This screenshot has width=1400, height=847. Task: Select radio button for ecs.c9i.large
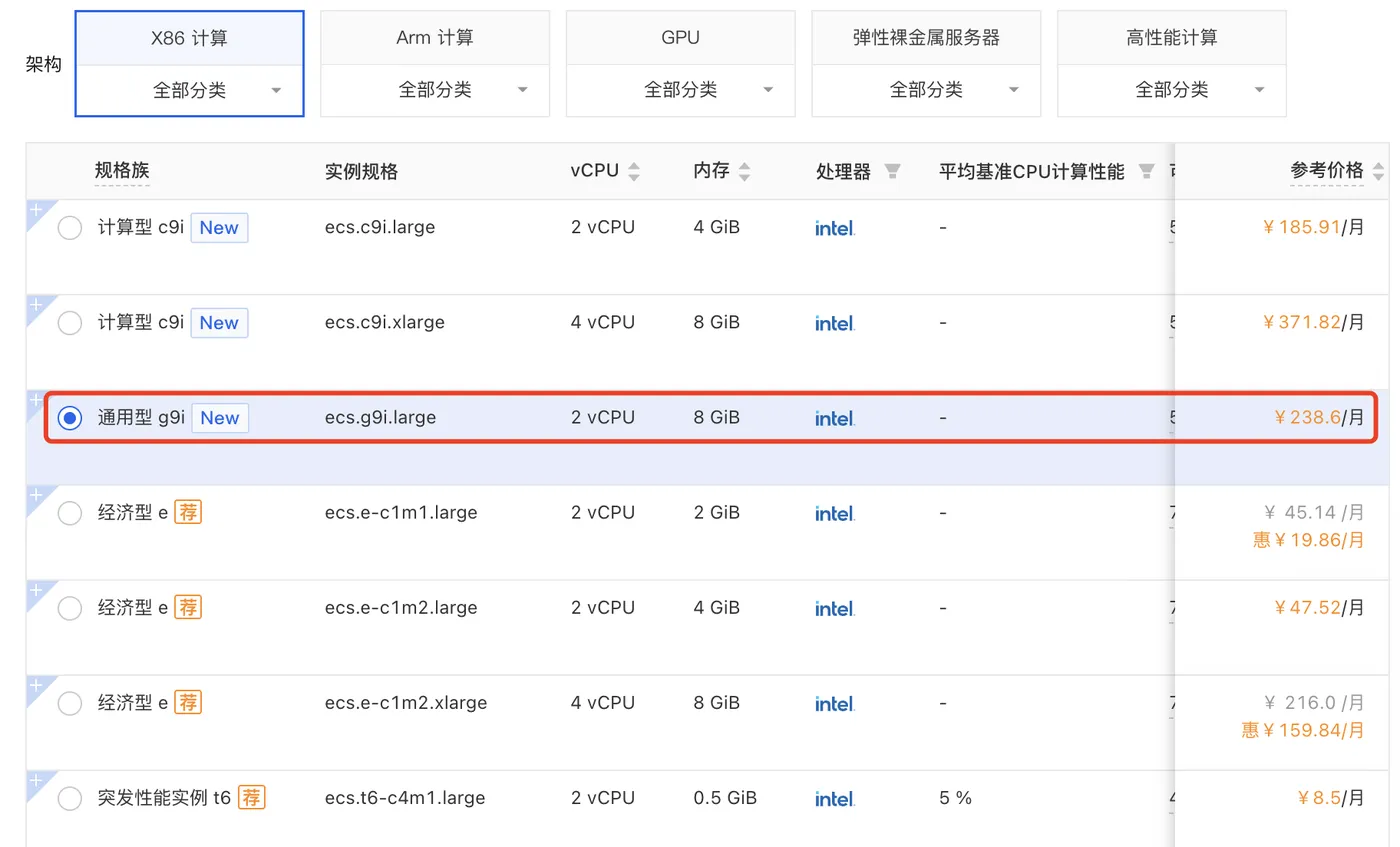(69, 228)
